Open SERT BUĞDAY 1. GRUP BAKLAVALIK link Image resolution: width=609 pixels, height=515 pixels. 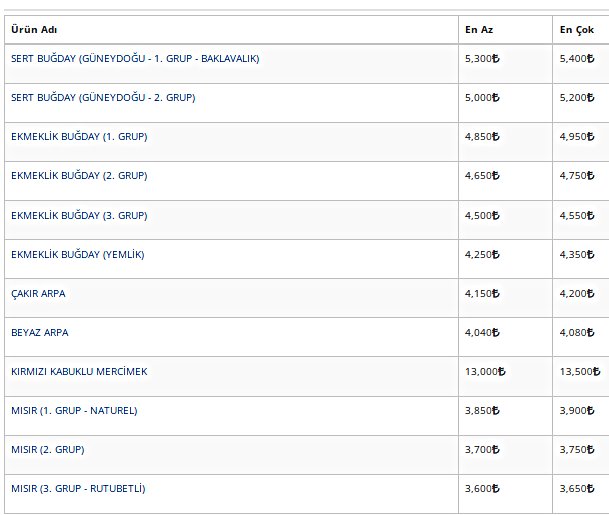(x=135, y=59)
